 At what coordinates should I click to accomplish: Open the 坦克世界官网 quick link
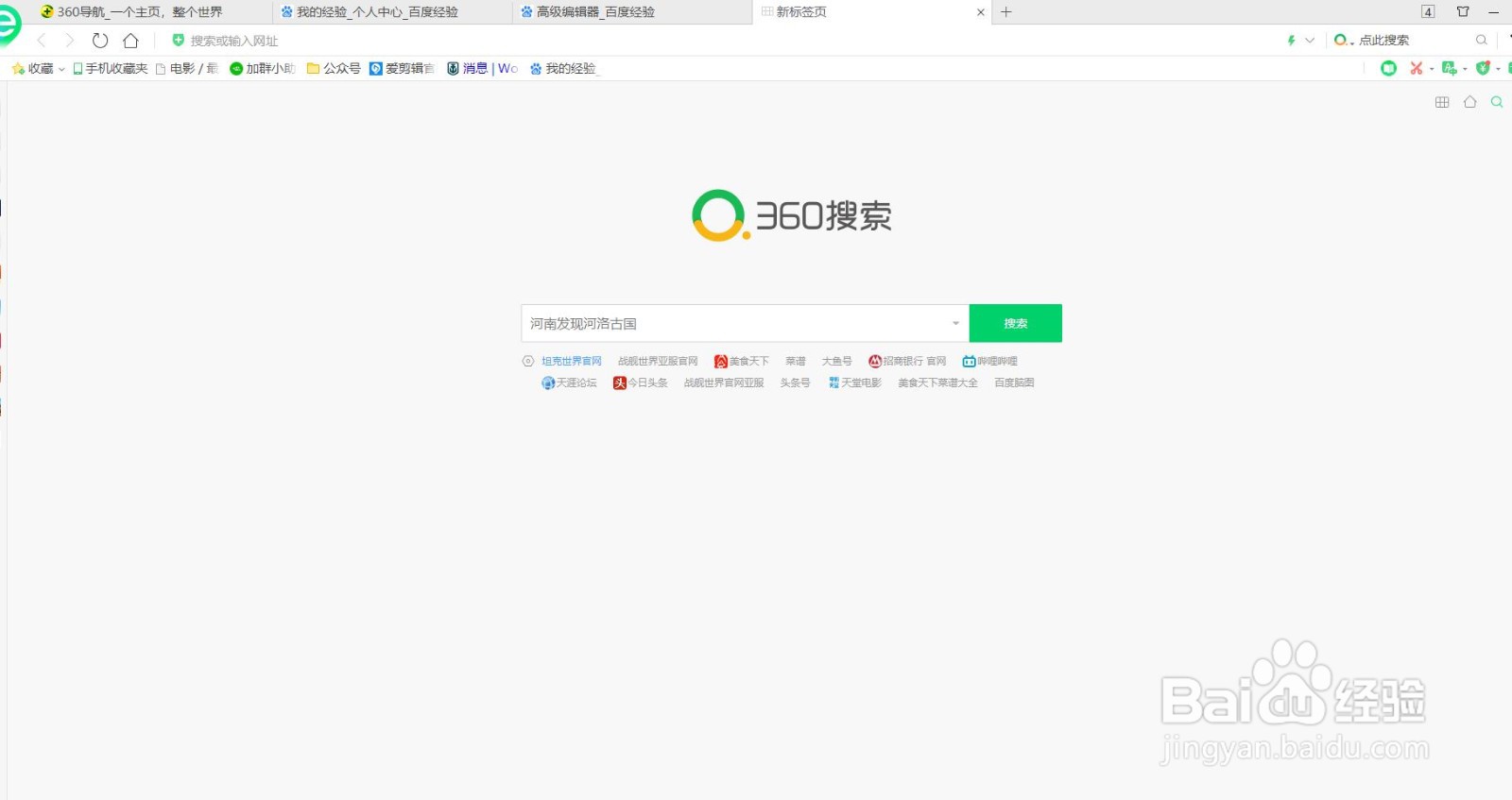pyautogui.click(x=572, y=361)
